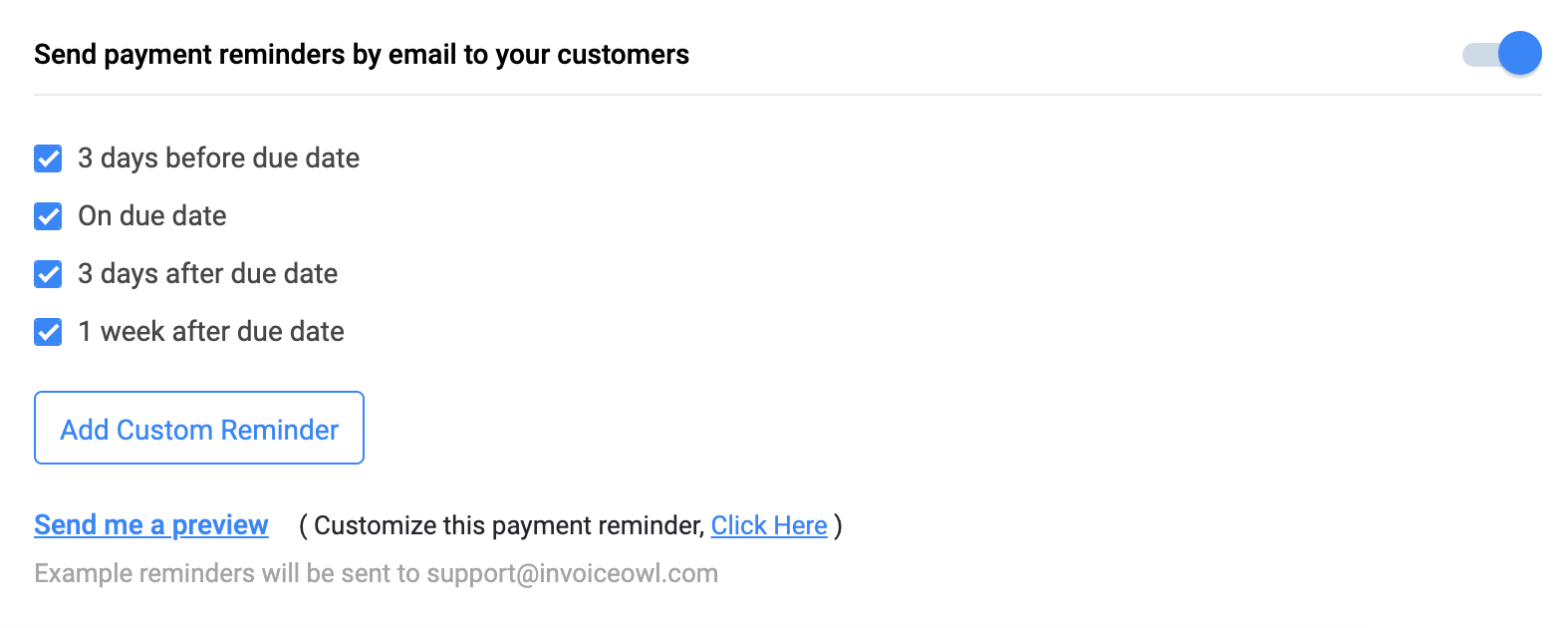The height and width of the screenshot is (628, 1568).
Task: Deselect the "1 week after due date" checkbox
Action: (x=48, y=332)
